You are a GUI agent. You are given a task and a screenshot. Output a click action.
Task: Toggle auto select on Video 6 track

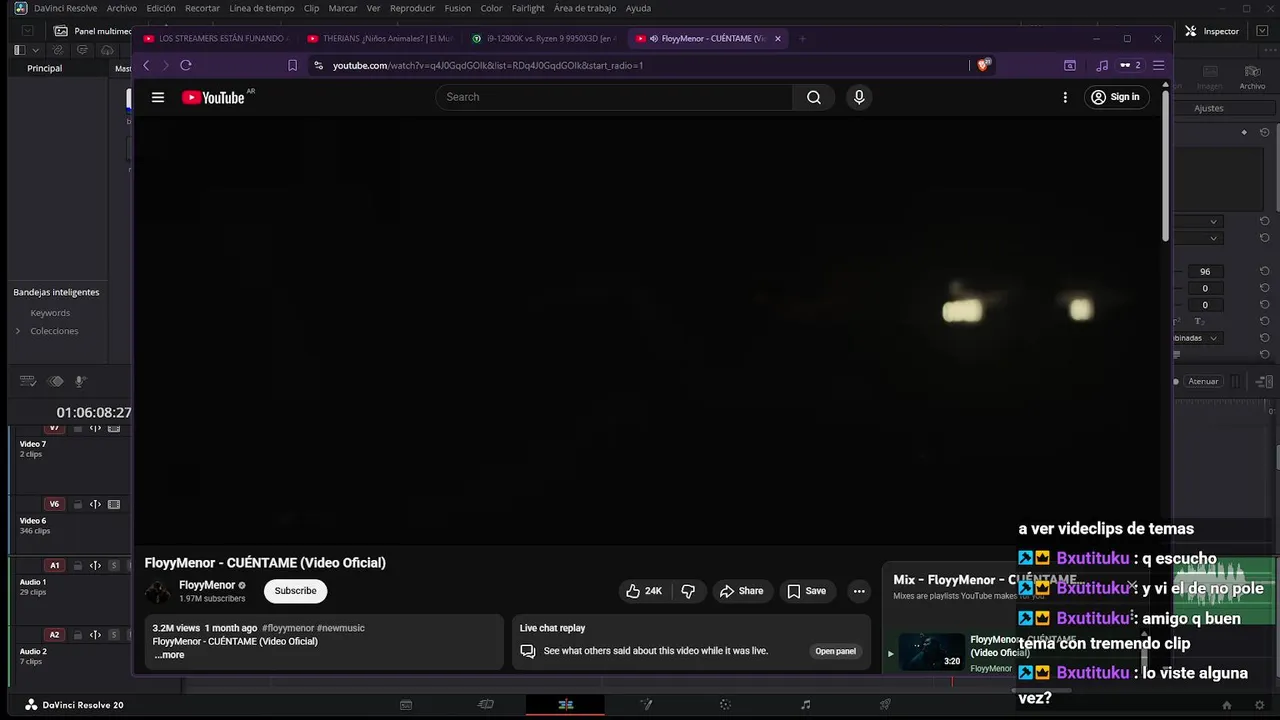[x=96, y=505]
